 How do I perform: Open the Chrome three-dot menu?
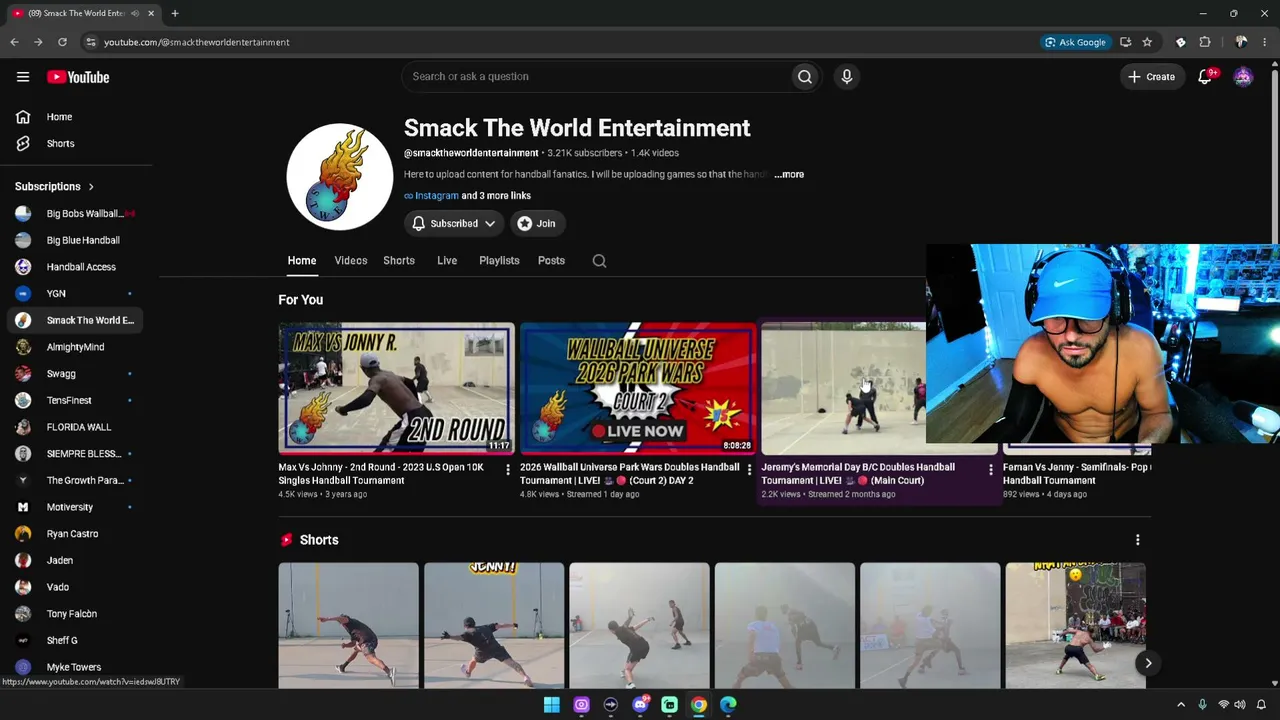tap(1265, 42)
